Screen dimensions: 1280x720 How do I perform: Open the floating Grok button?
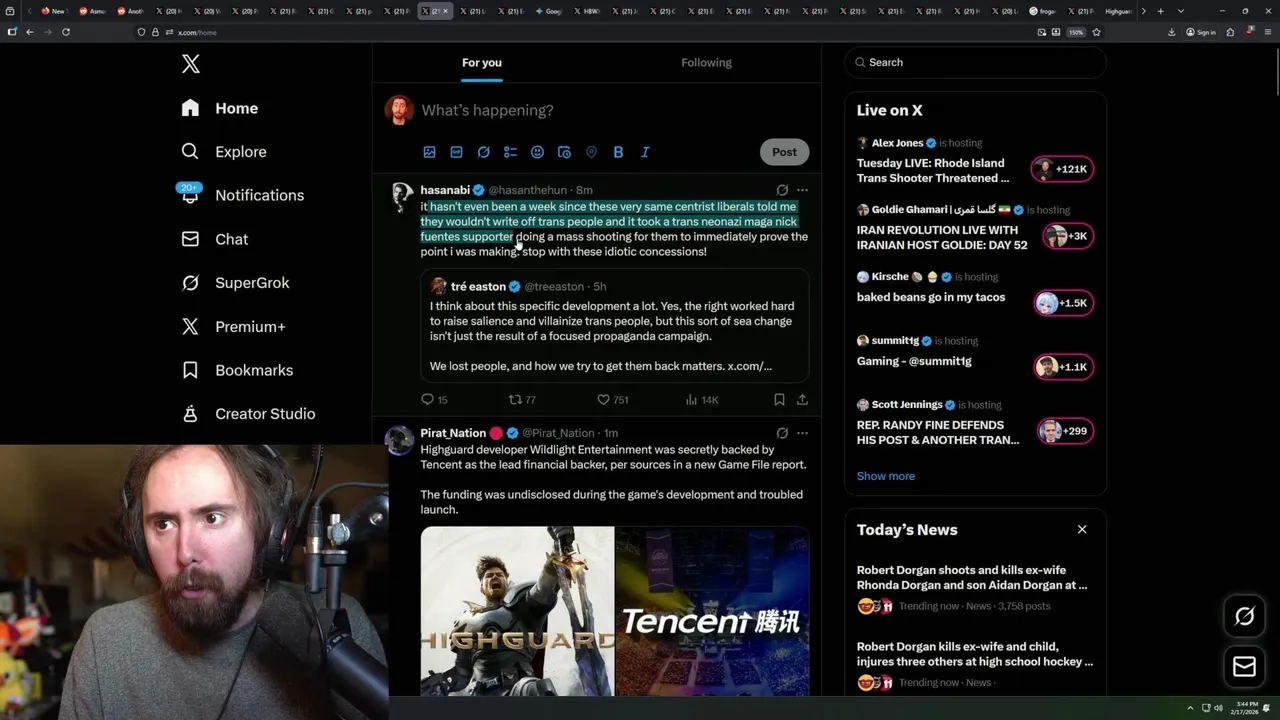pos(1244,616)
